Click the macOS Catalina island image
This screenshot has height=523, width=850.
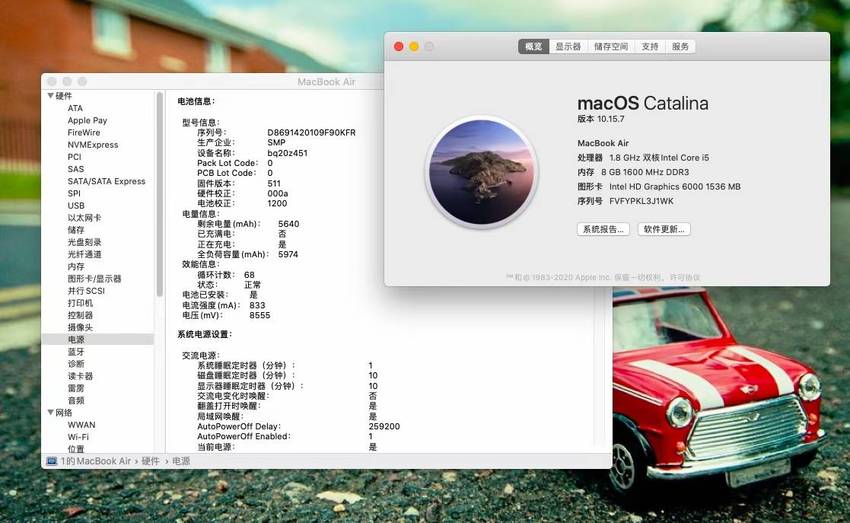481,172
